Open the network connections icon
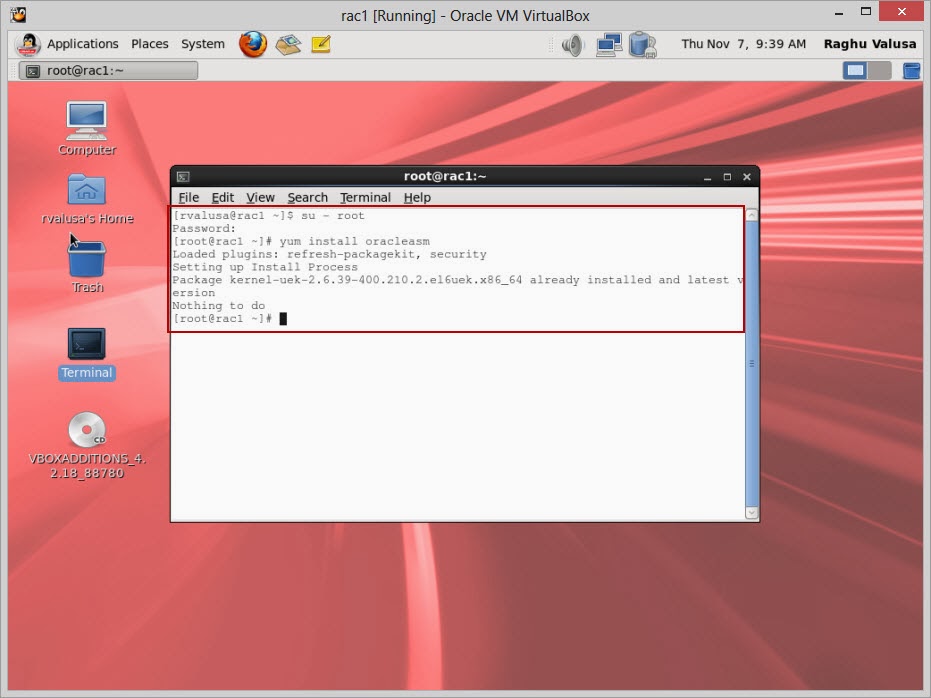The height and width of the screenshot is (698, 931). [x=609, y=45]
